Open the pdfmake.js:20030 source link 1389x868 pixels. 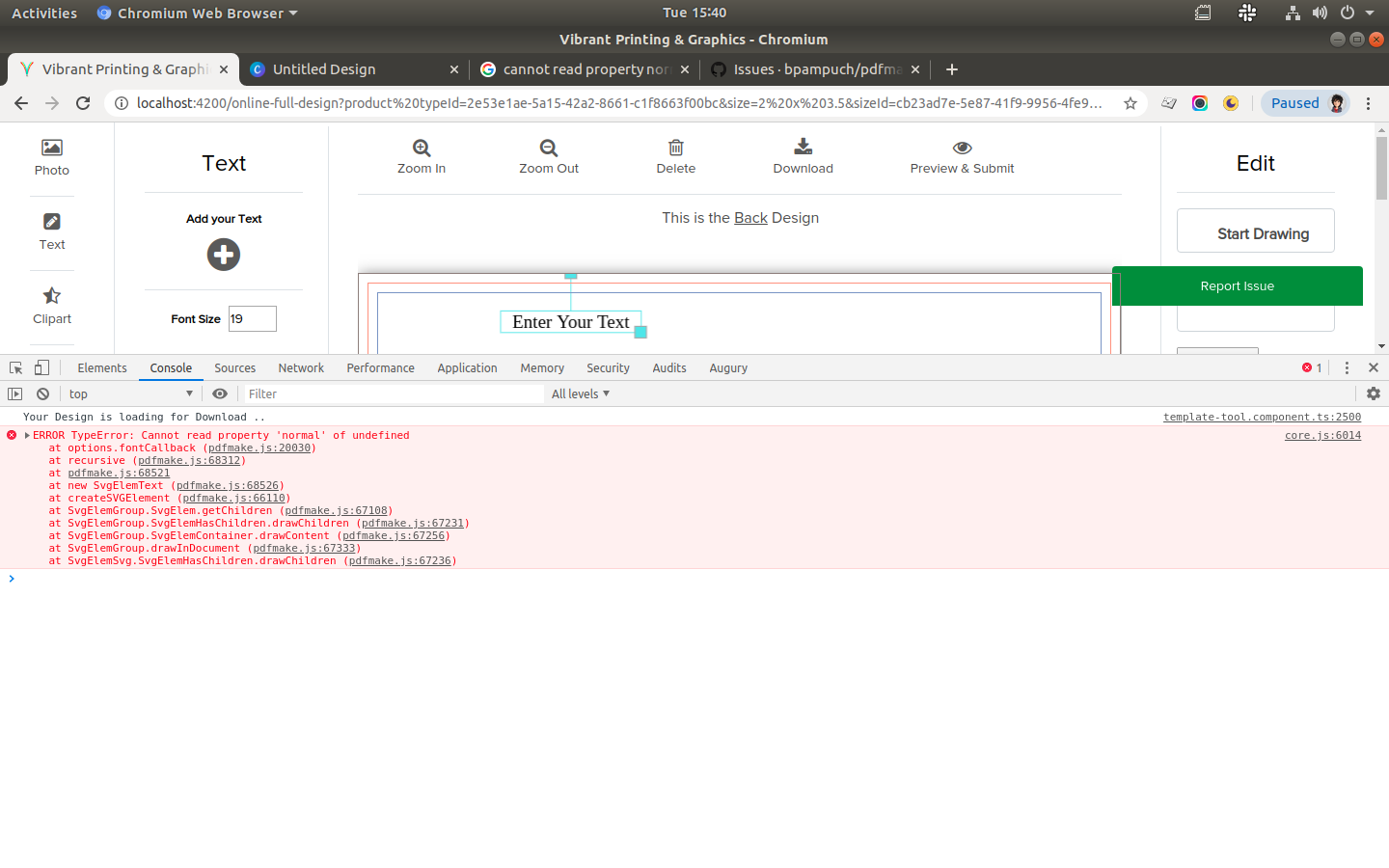(259, 448)
